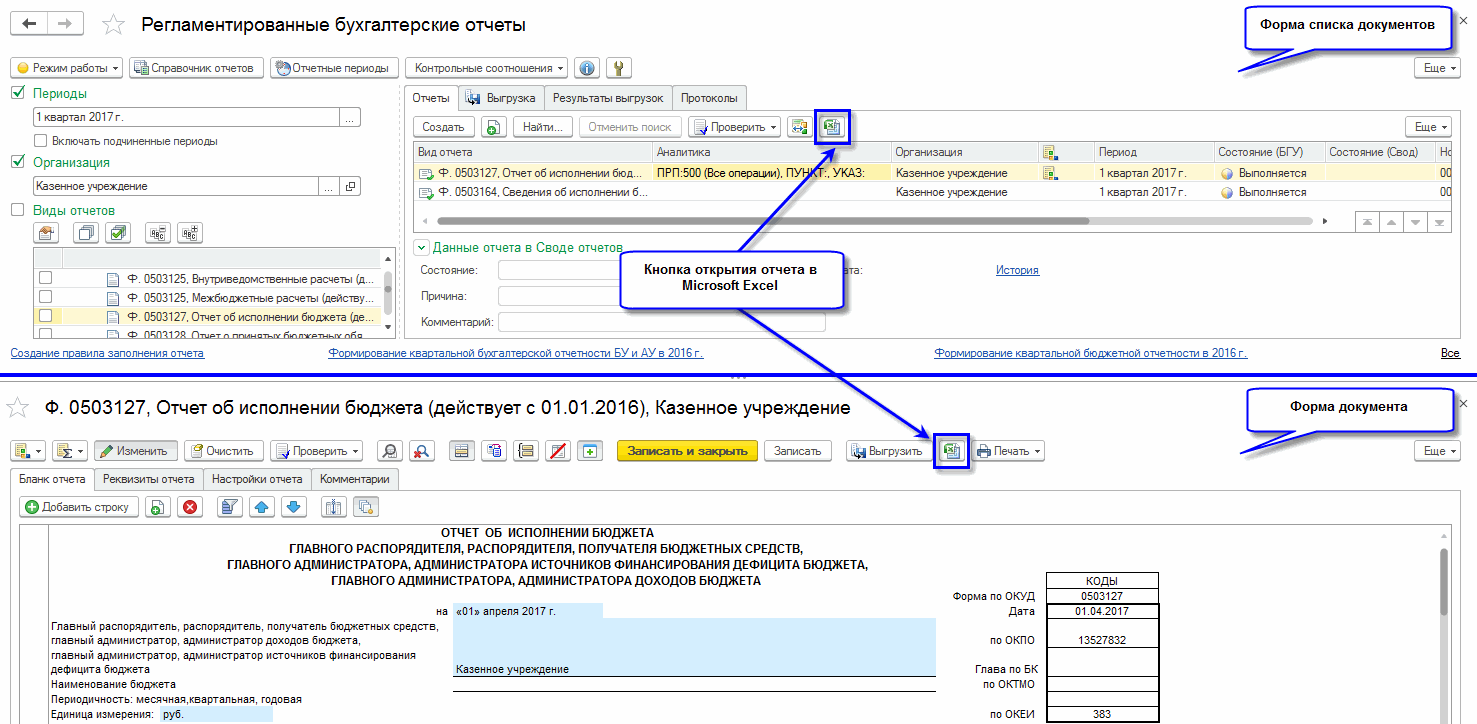Viewport: 1477px width, 724px height.
Task: Switch to Выгрузка tab
Action: pos(501,98)
